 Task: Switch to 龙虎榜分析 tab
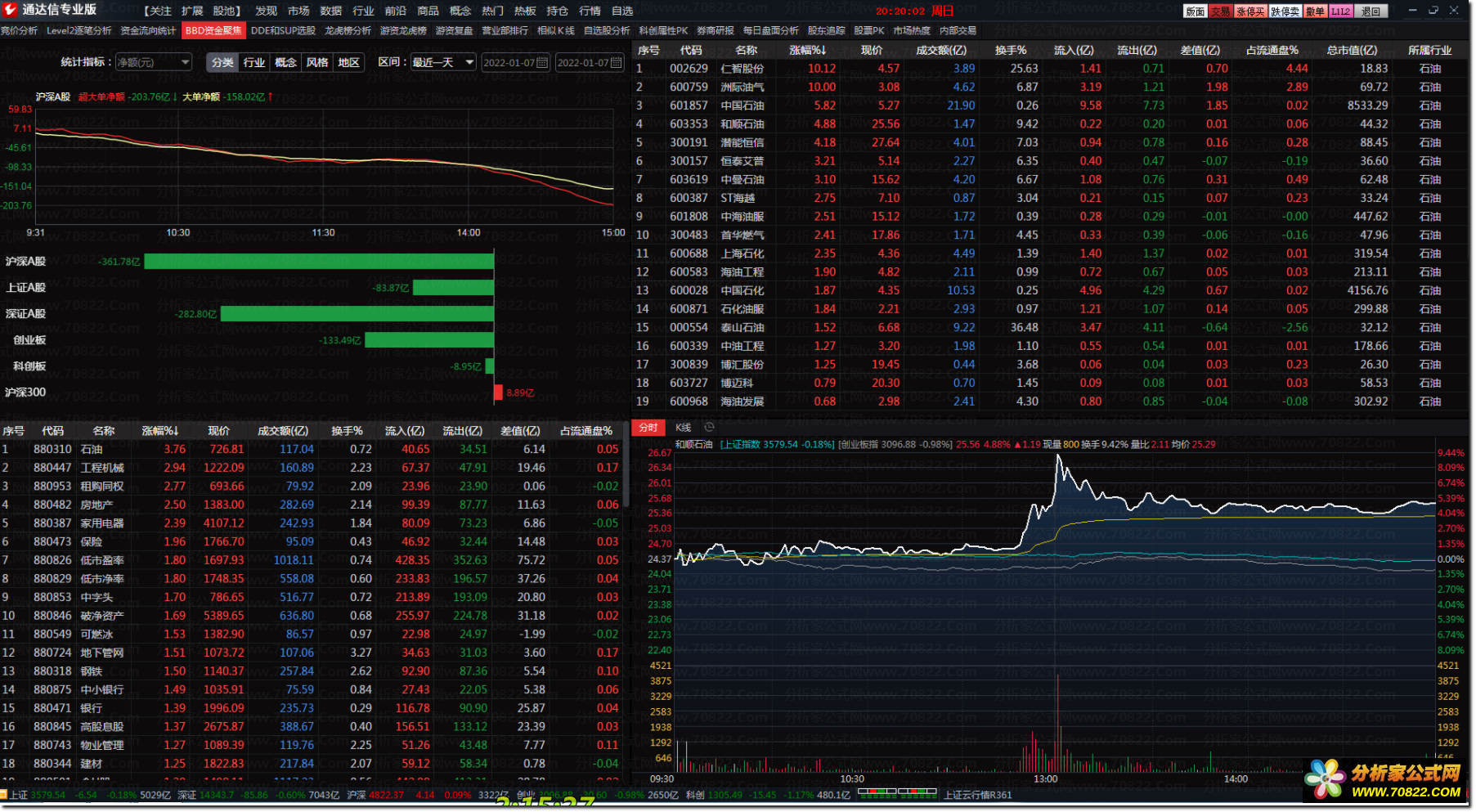348,30
